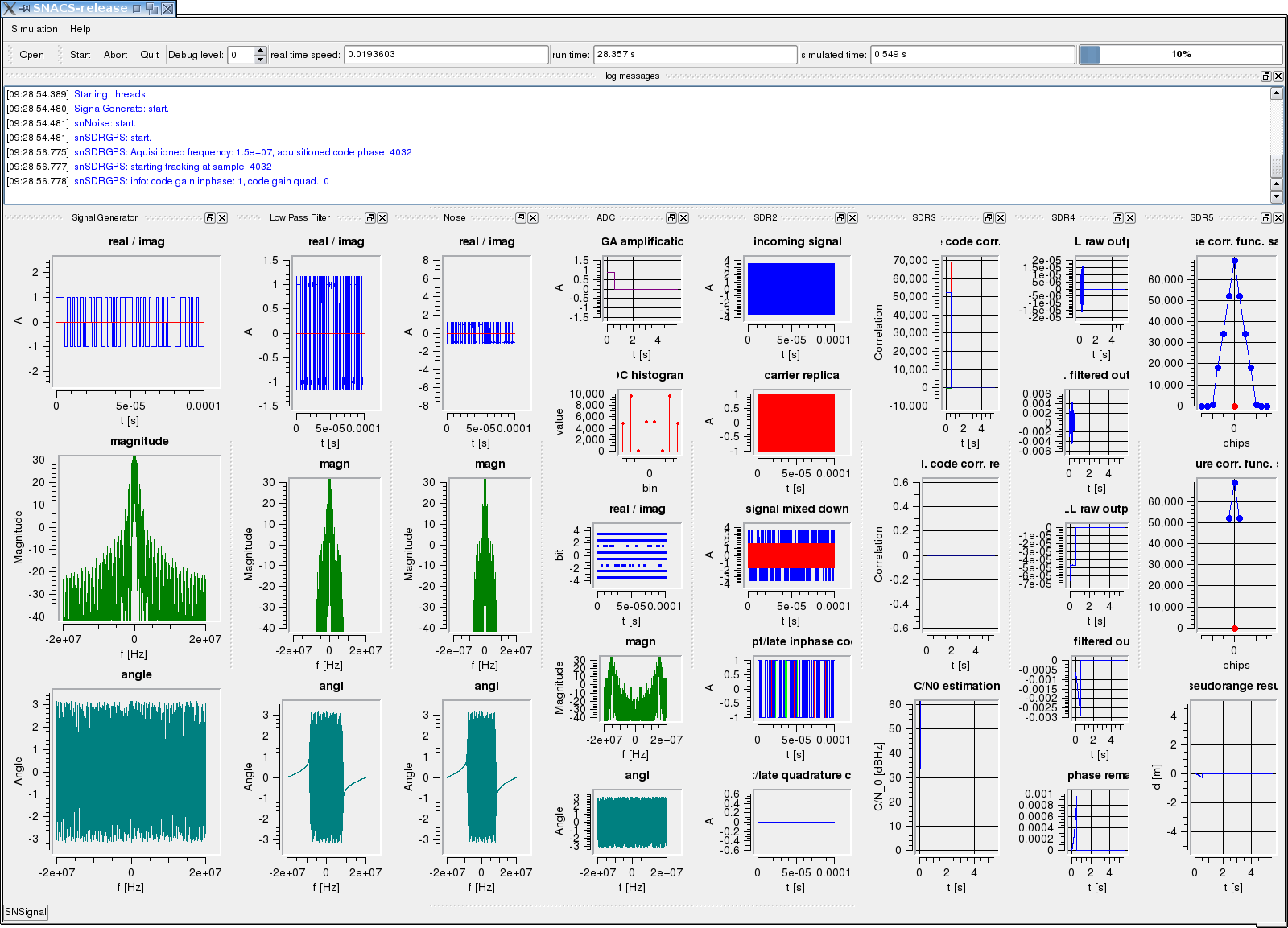This screenshot has height=928, width=1288.
Task: Decrease the Debug level with the down arrow
Action: coord(260,59)
